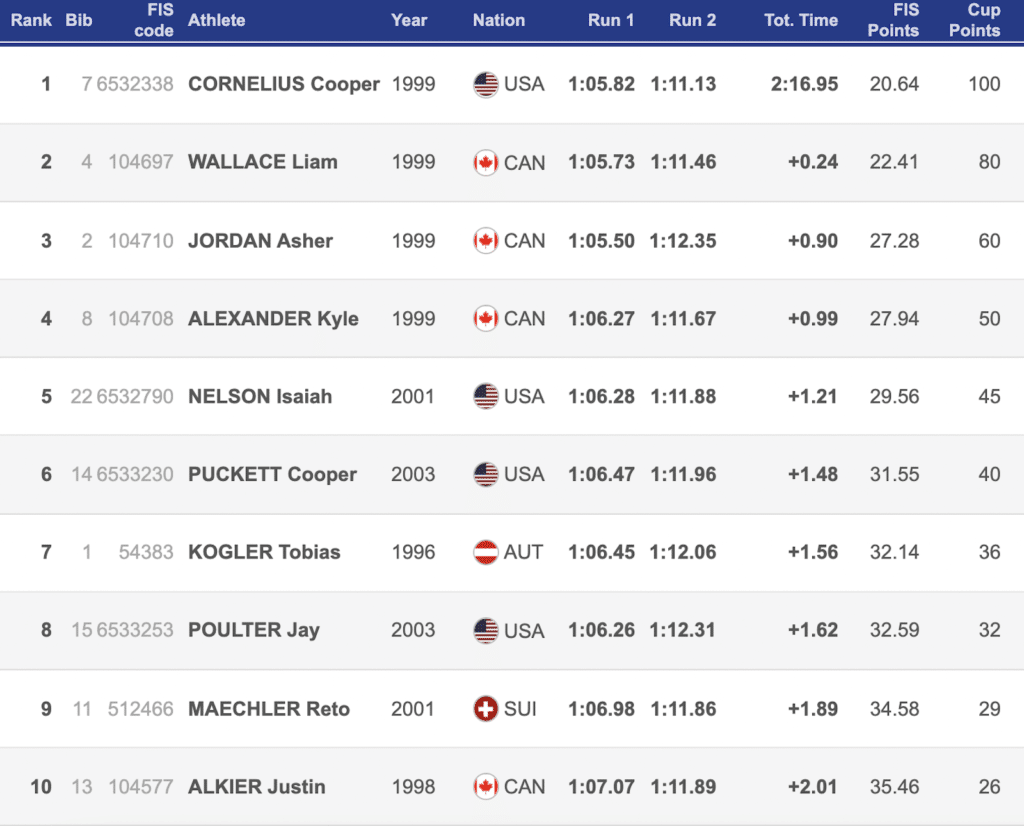The image size is (1024, 826).
Task: Click the Nation column header
Action: 499,20
